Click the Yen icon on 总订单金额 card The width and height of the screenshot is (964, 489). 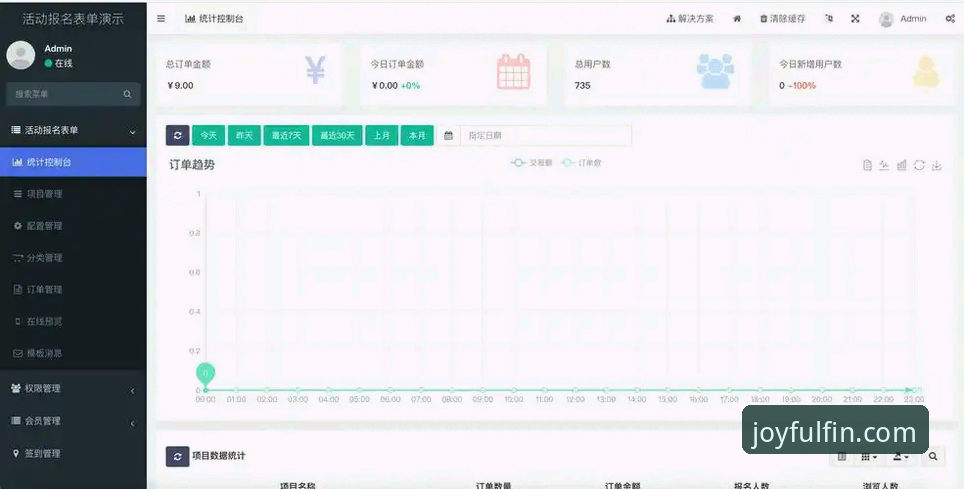pyautogui.click(x=315, y=70)
